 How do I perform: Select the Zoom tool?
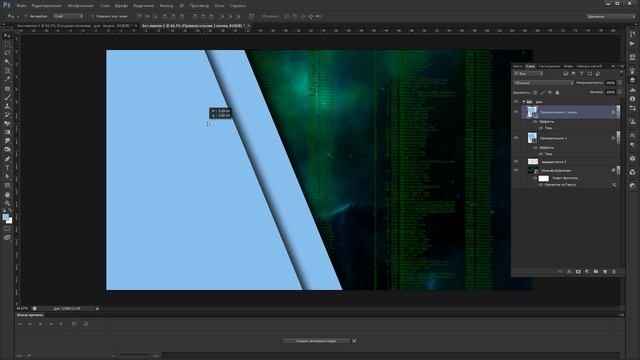point(7,203)
